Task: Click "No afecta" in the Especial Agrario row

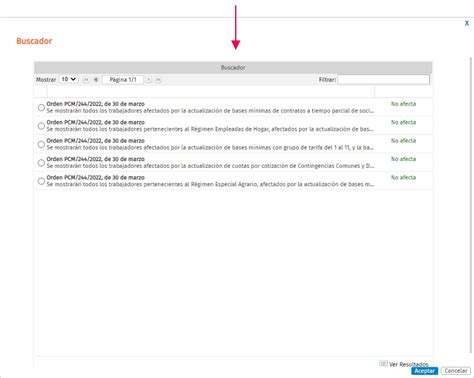Action: click(x=403, y=177)
